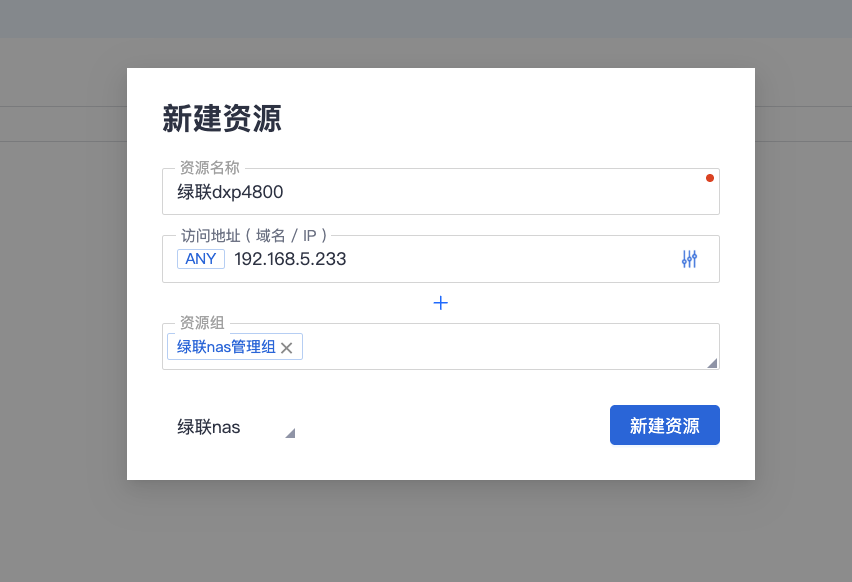Select the ANY protocol tag
Screen dimensions: 852x582
[x=201, y=259]
